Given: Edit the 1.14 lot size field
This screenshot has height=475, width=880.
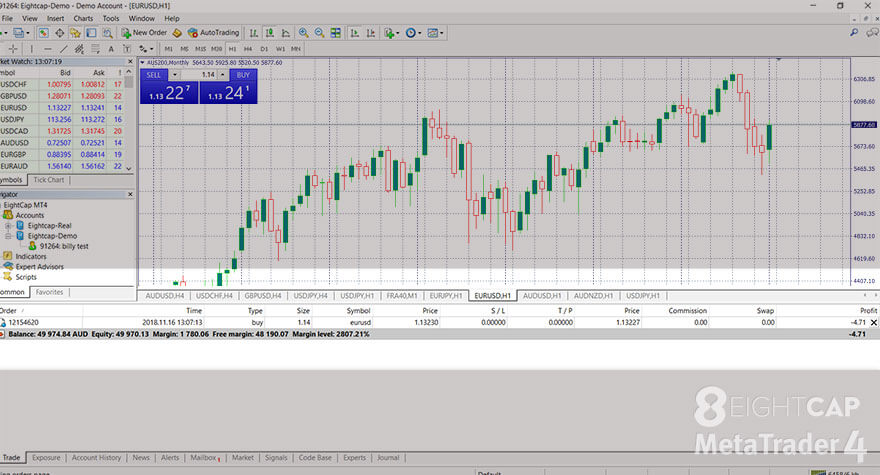Looking at the screenshot, I should [x=199, y=75].
